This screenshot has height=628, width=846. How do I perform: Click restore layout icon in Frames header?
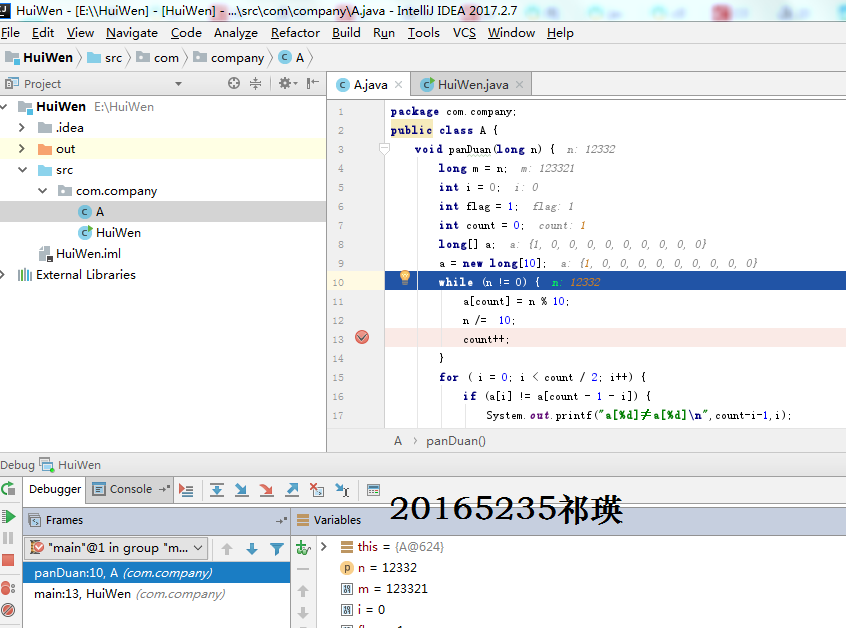point(281,521)
